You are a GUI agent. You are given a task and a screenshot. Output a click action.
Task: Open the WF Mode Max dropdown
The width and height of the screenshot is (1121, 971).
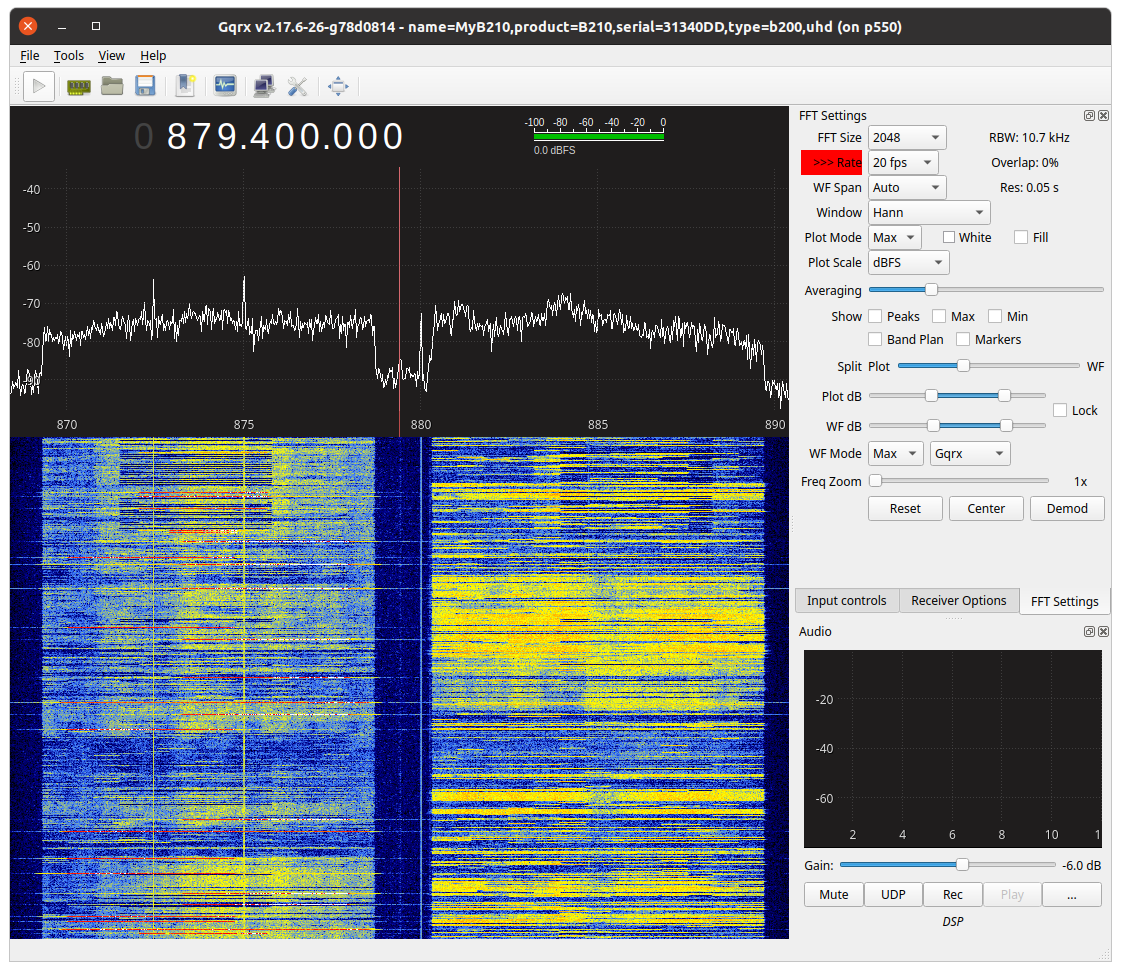pos(896,453)
